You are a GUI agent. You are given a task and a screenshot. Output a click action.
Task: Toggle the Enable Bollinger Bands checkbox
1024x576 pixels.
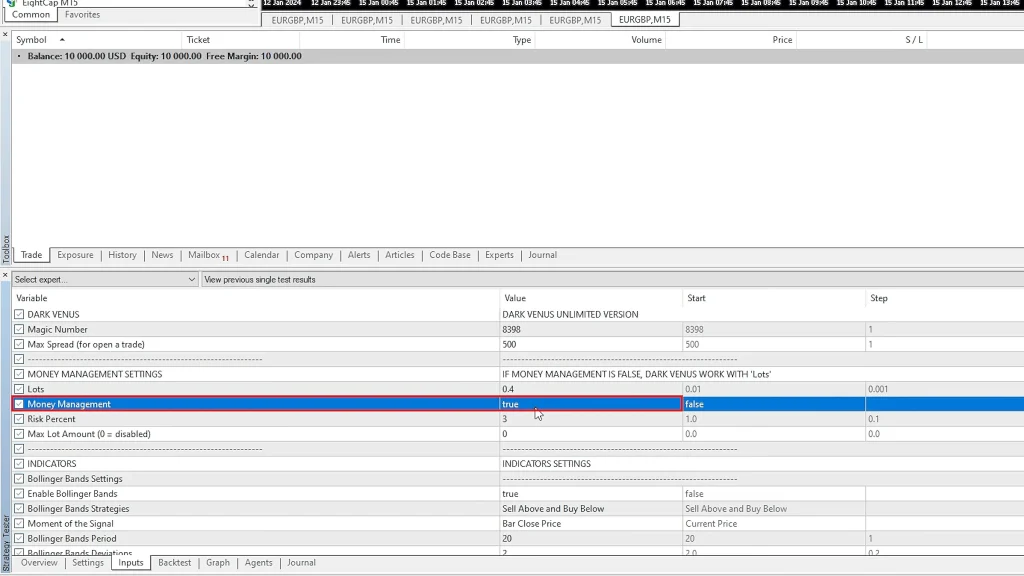click(19, 494)
